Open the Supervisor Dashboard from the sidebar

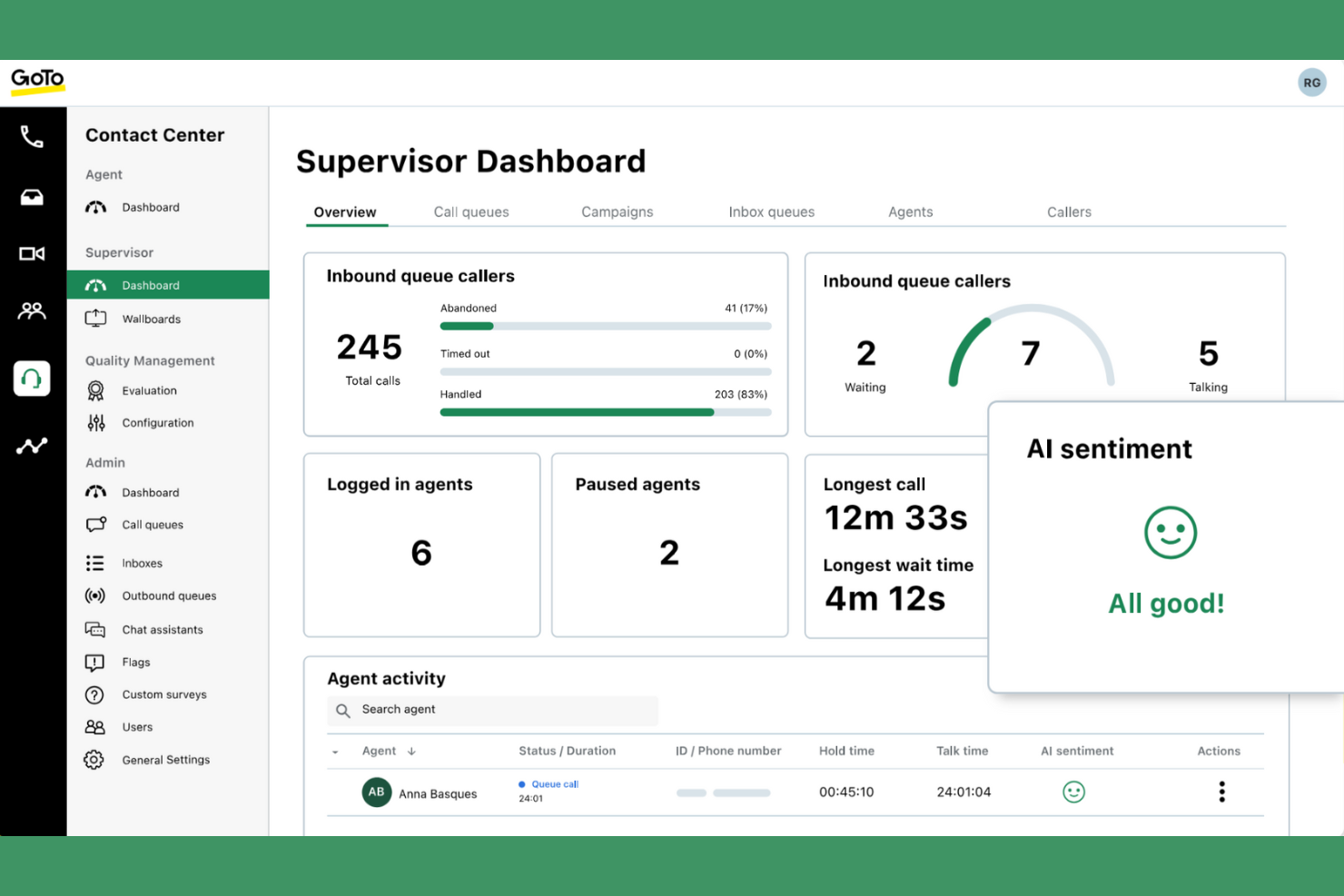click(x=151, y=285)
